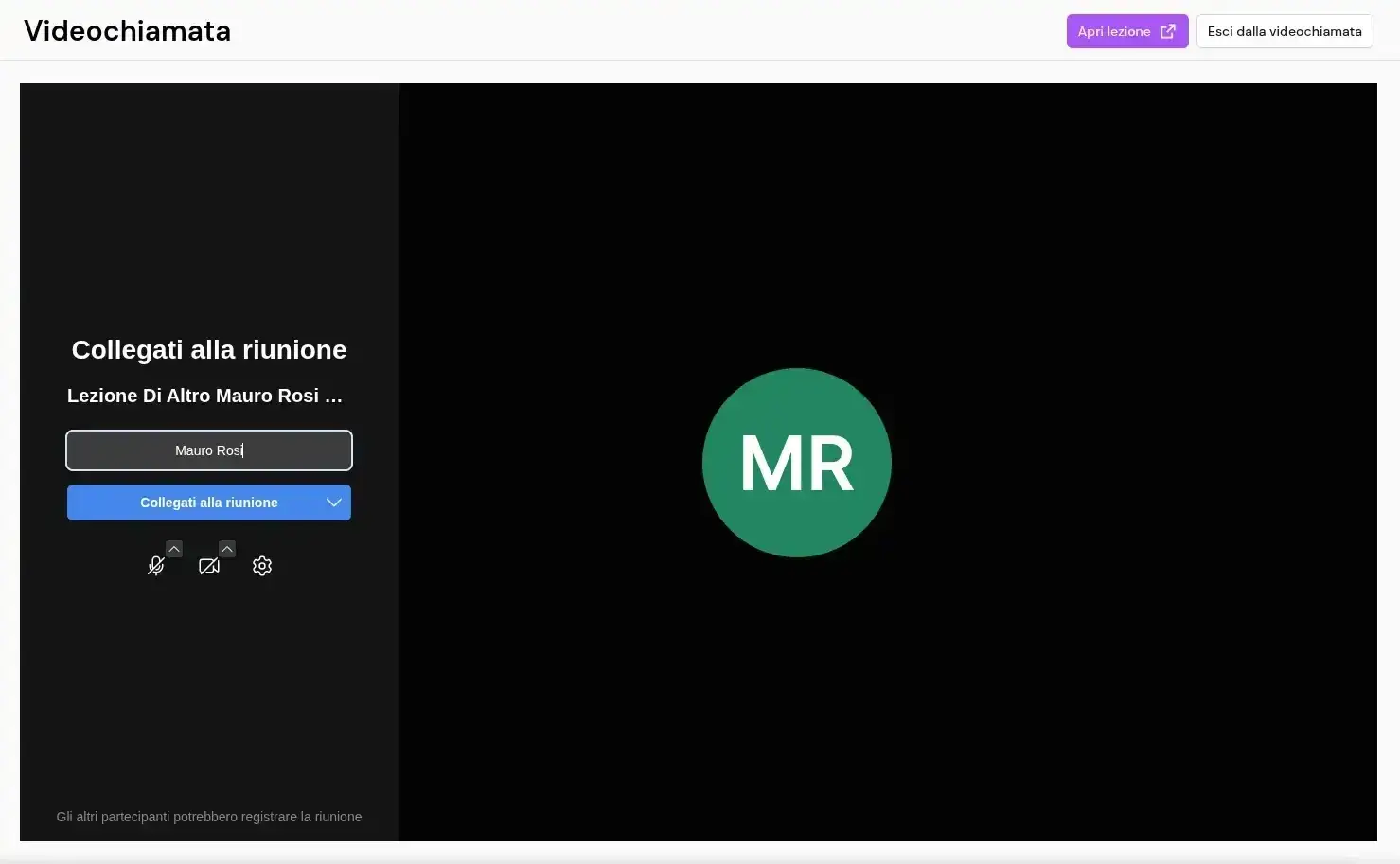Viewport: 1400px width, 864px height.
Task: Open the meeting settings gear
Action: tap(262, 566)
